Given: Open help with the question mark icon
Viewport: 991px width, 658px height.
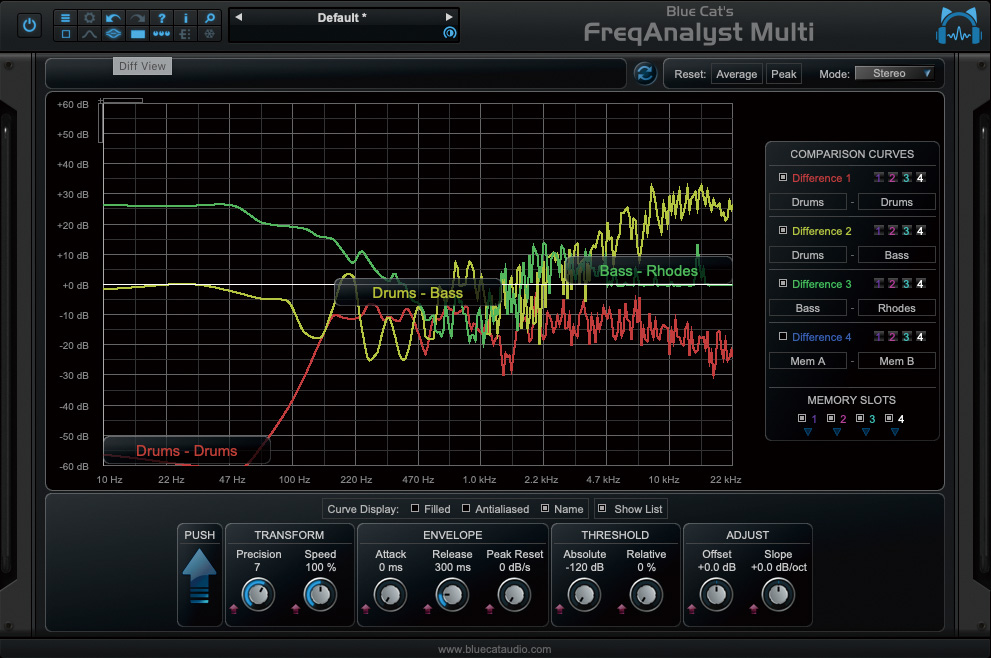Looking at the screenshot, I should (x=161, y=18).
